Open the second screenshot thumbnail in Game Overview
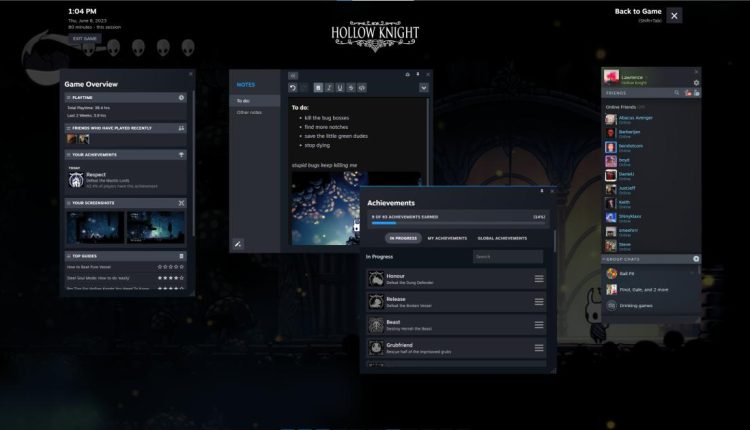Screen dimensions: 750x430 point(155,228)
